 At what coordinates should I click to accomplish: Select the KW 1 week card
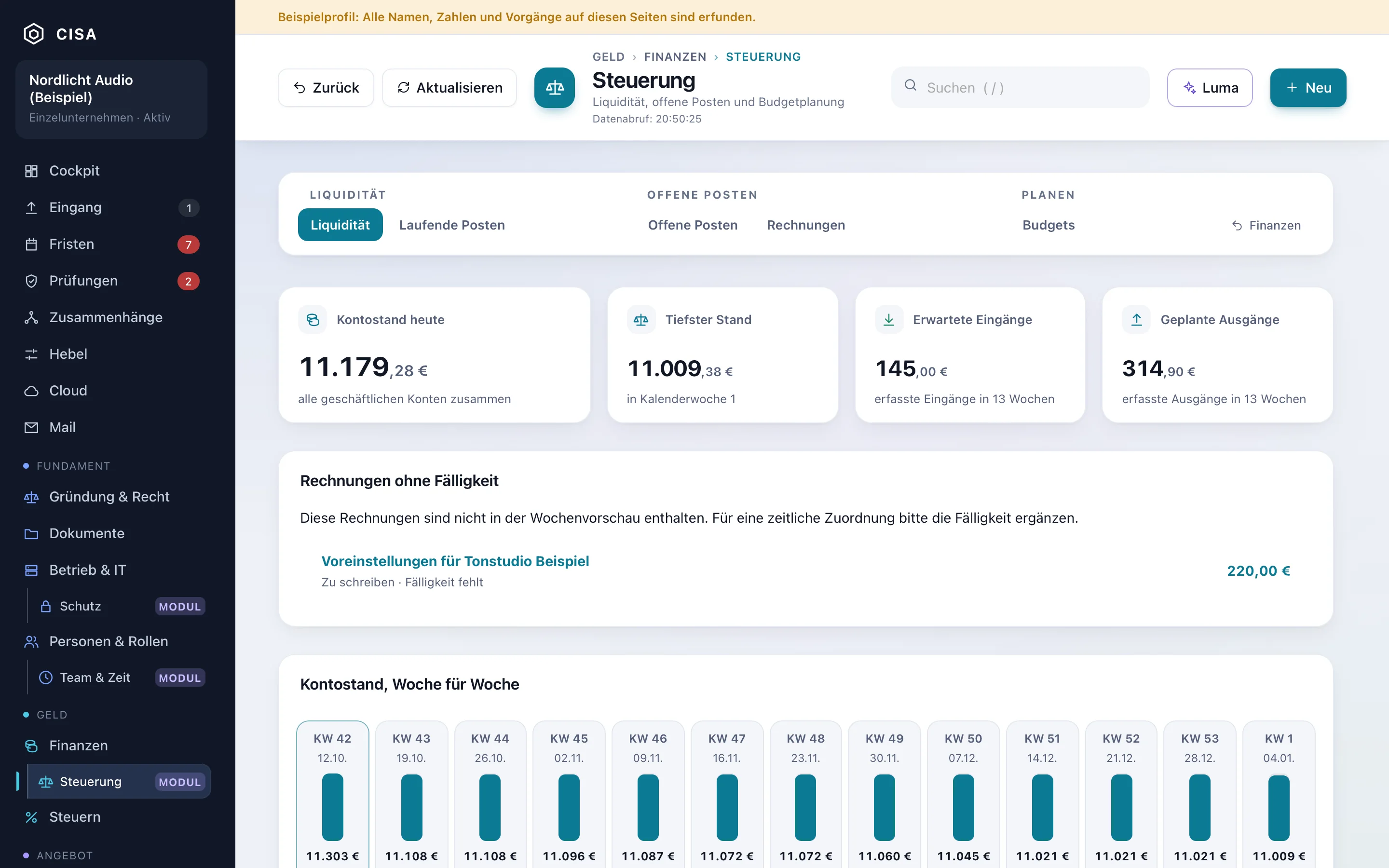pyautogui.click(x=1279, y=795)
